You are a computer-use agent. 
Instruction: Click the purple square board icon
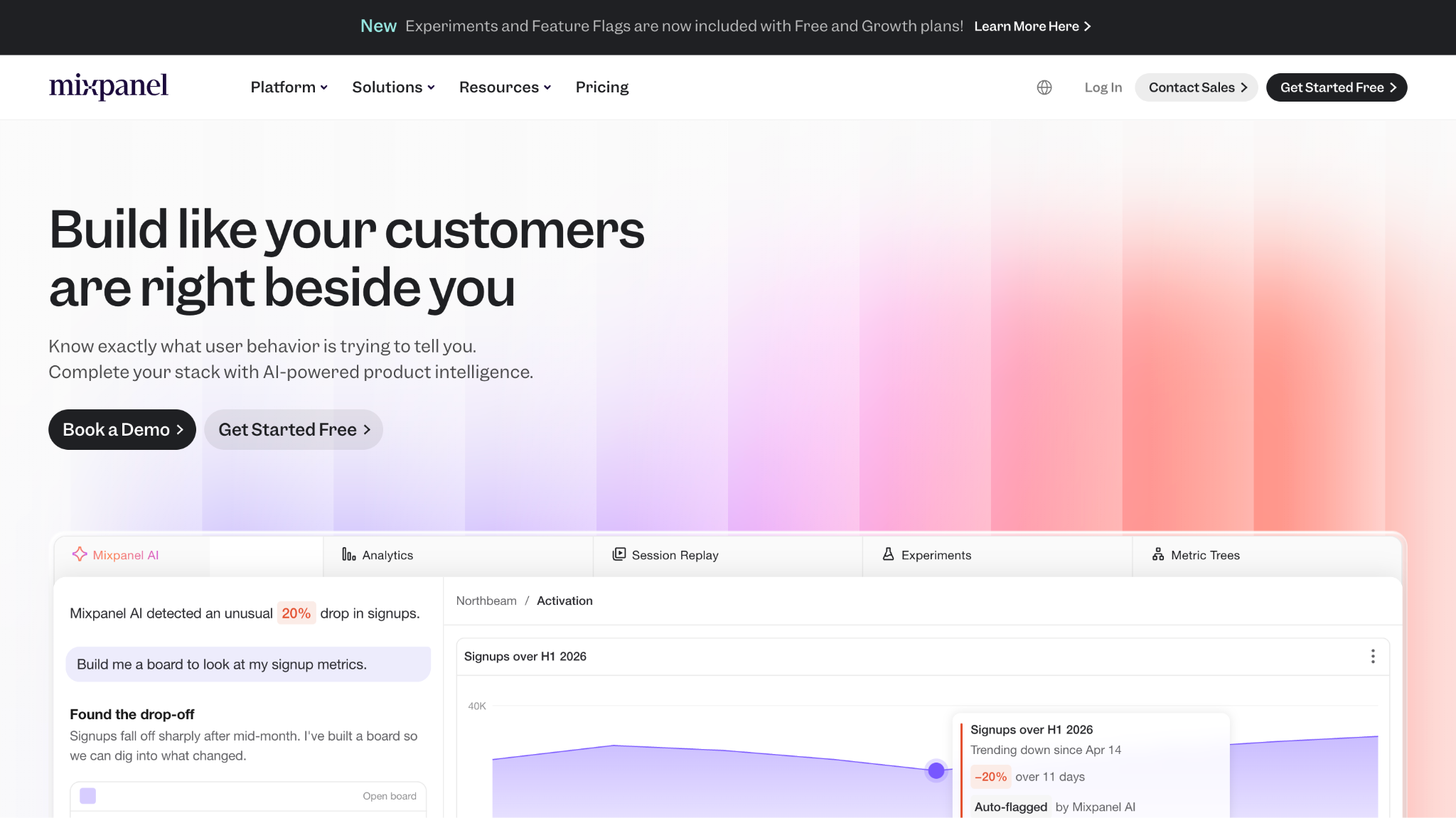(x=88, y=796)
